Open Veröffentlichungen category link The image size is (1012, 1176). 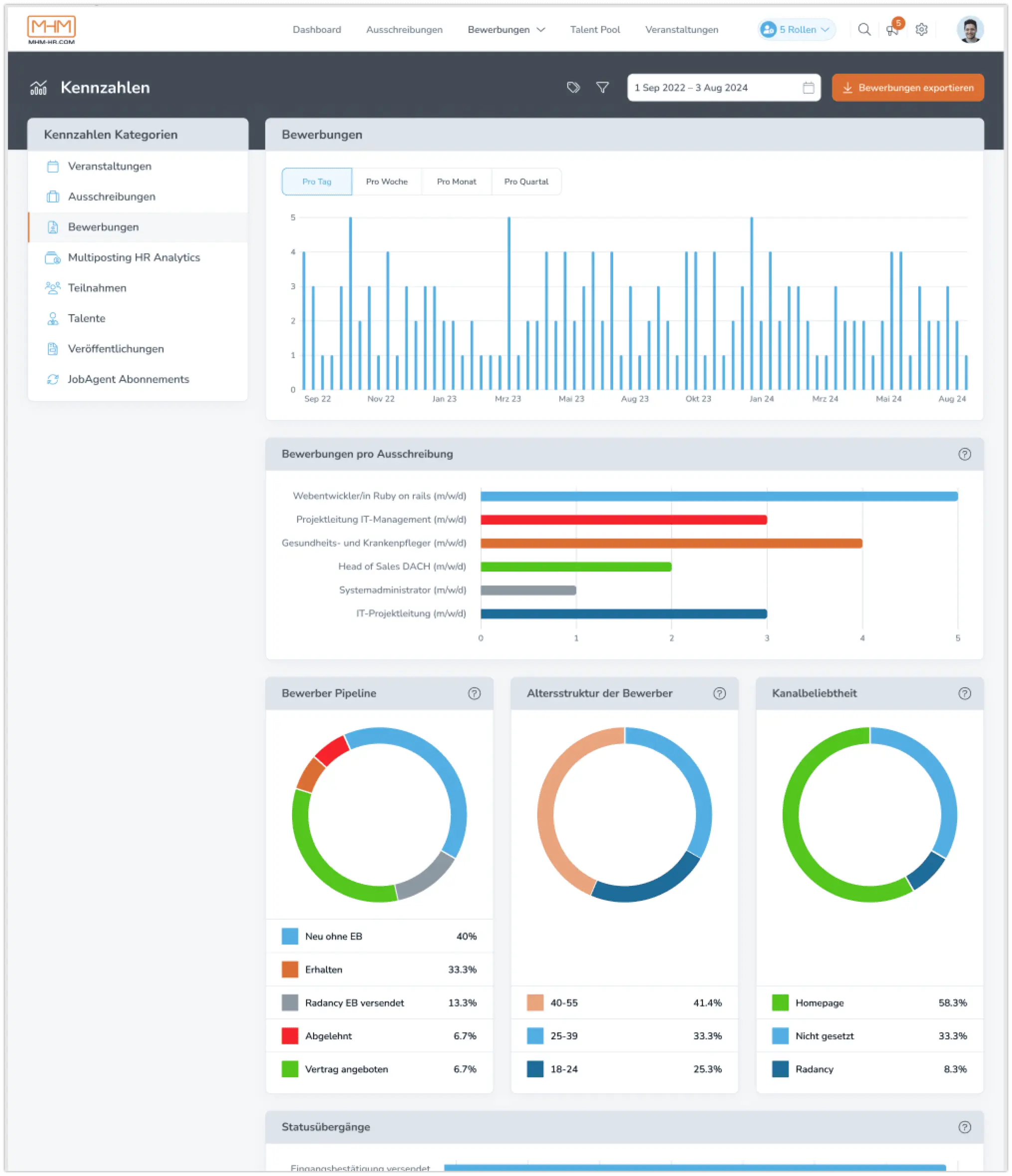pyautogui.click(x=116, y=349)
